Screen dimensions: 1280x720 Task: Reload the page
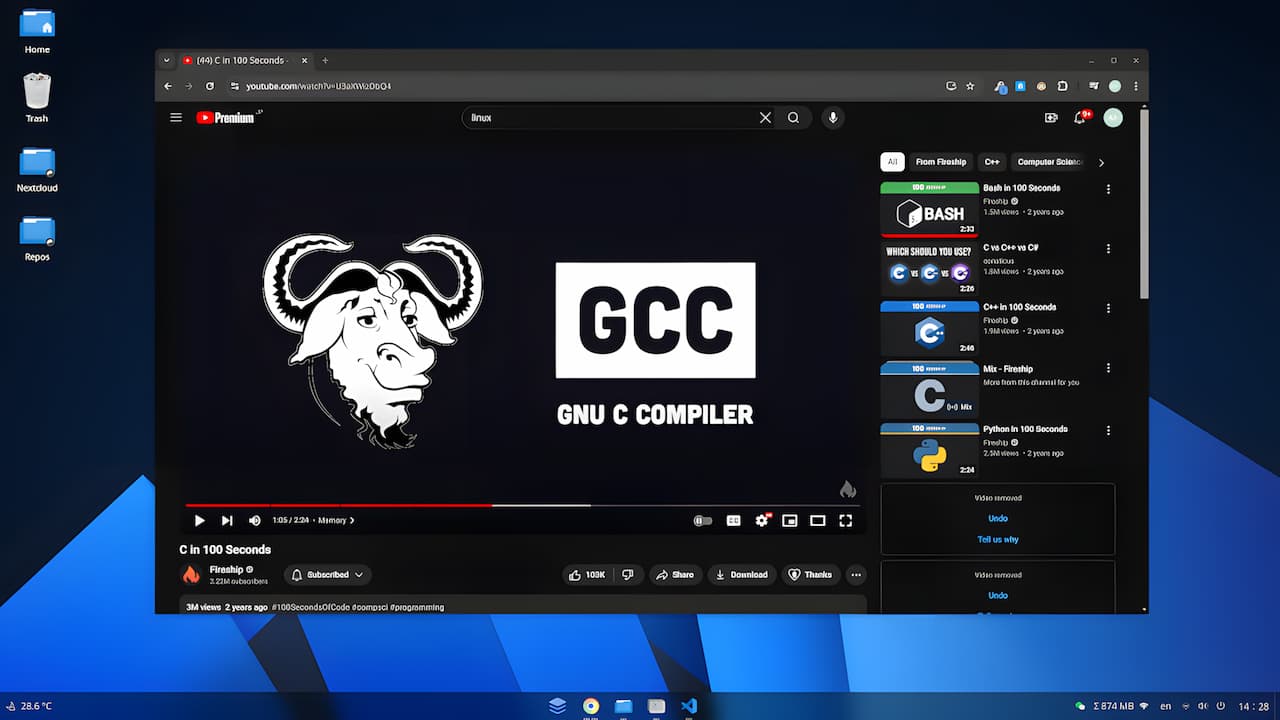[x=208, y=86]
